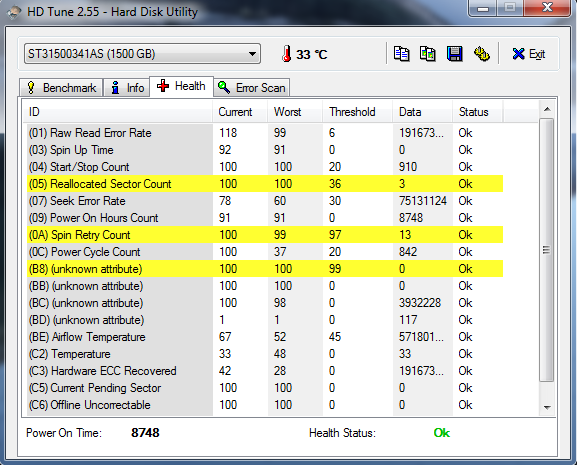Image resolution: width=577 pixels, height=465 pixels.
Task: Open options via the wrench icon
Action: coord(481,54)
